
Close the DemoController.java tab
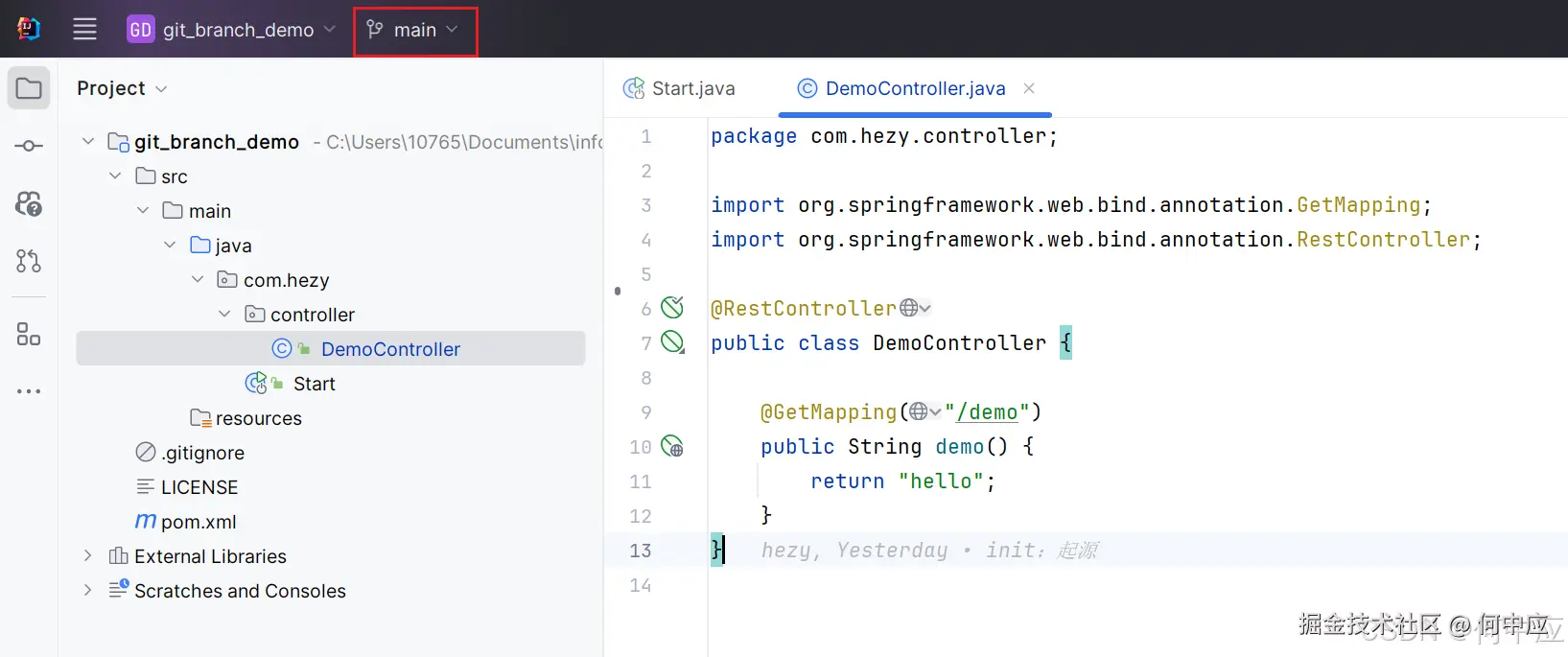[1029, 88]
